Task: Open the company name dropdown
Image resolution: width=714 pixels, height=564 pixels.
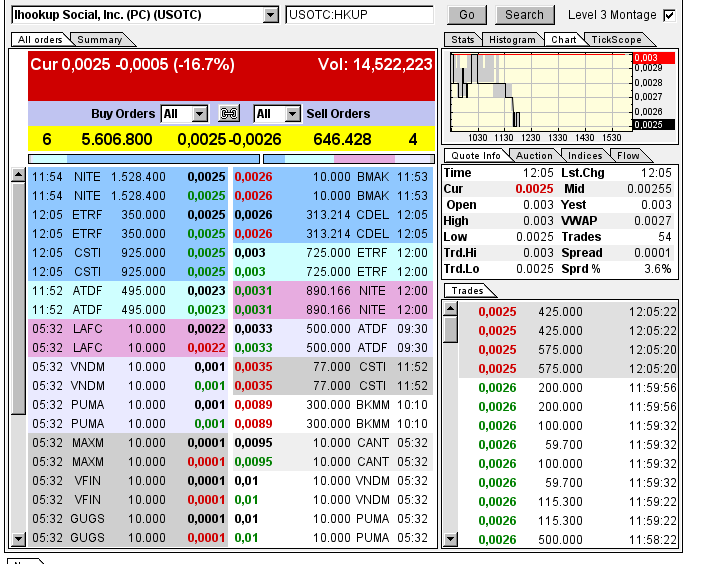Action: 270,15
